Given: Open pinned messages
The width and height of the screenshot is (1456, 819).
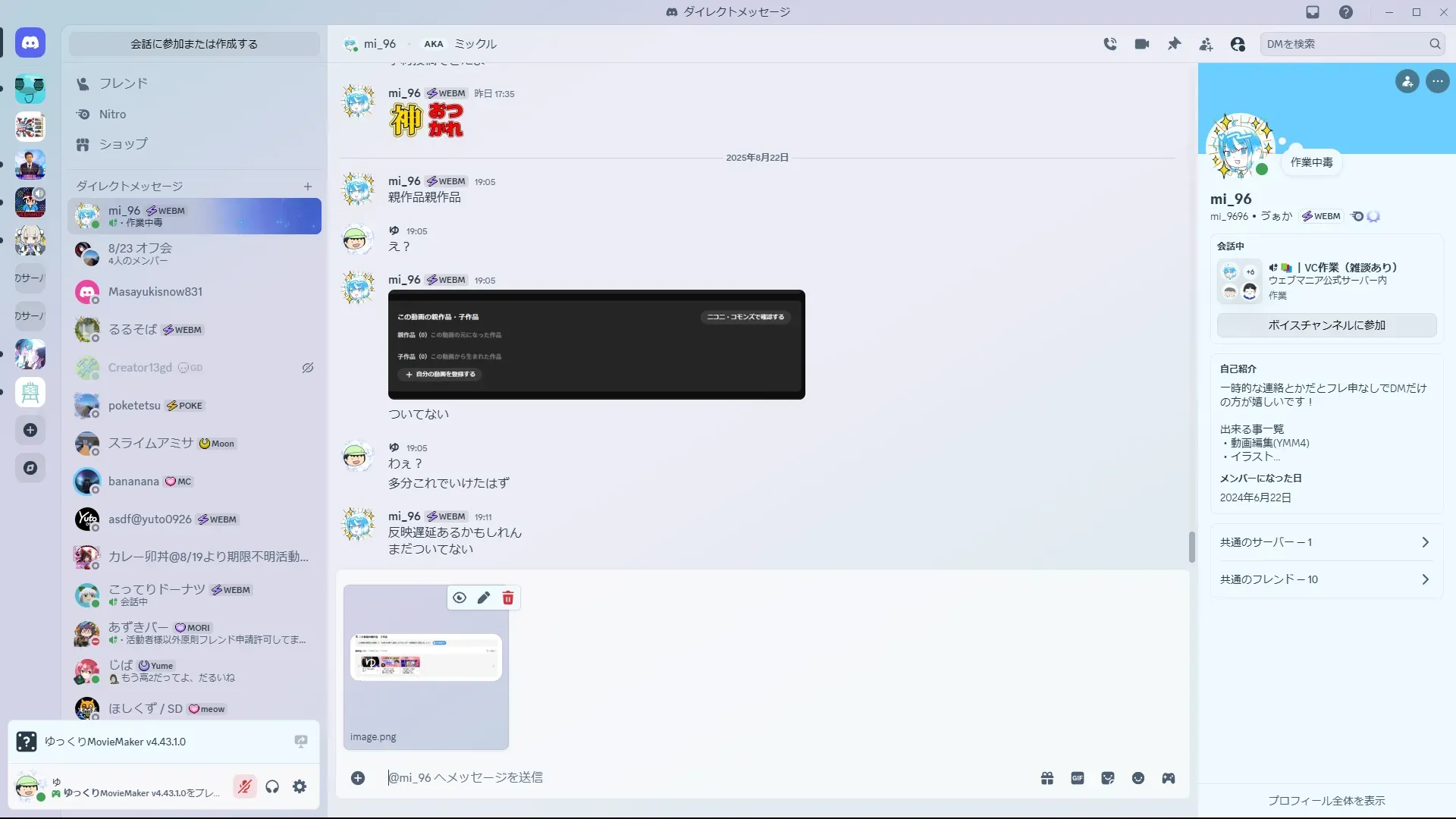Looking at the screenshot, I should pos(1174,44).
